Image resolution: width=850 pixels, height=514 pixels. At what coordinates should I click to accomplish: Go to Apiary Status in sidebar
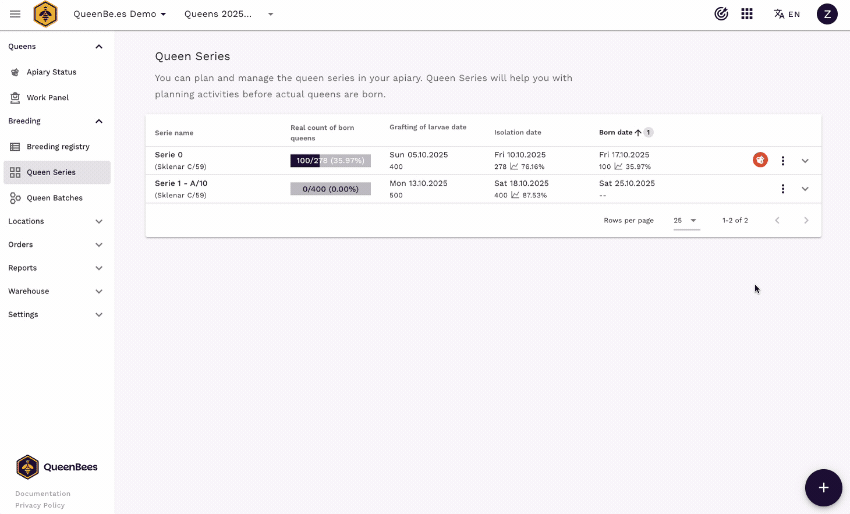tap(51, 72)
